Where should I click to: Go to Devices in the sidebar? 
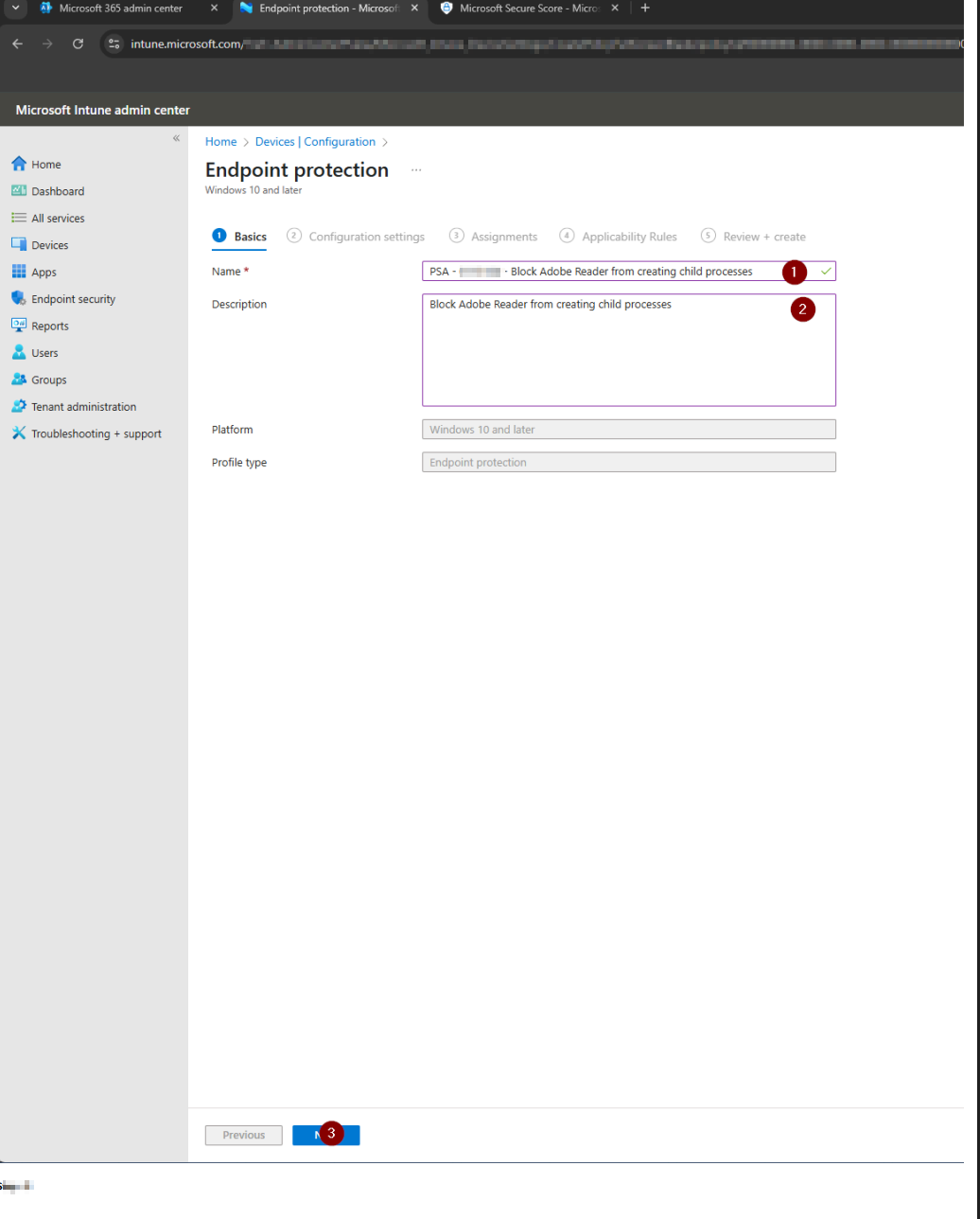click(x=40, y=245)
